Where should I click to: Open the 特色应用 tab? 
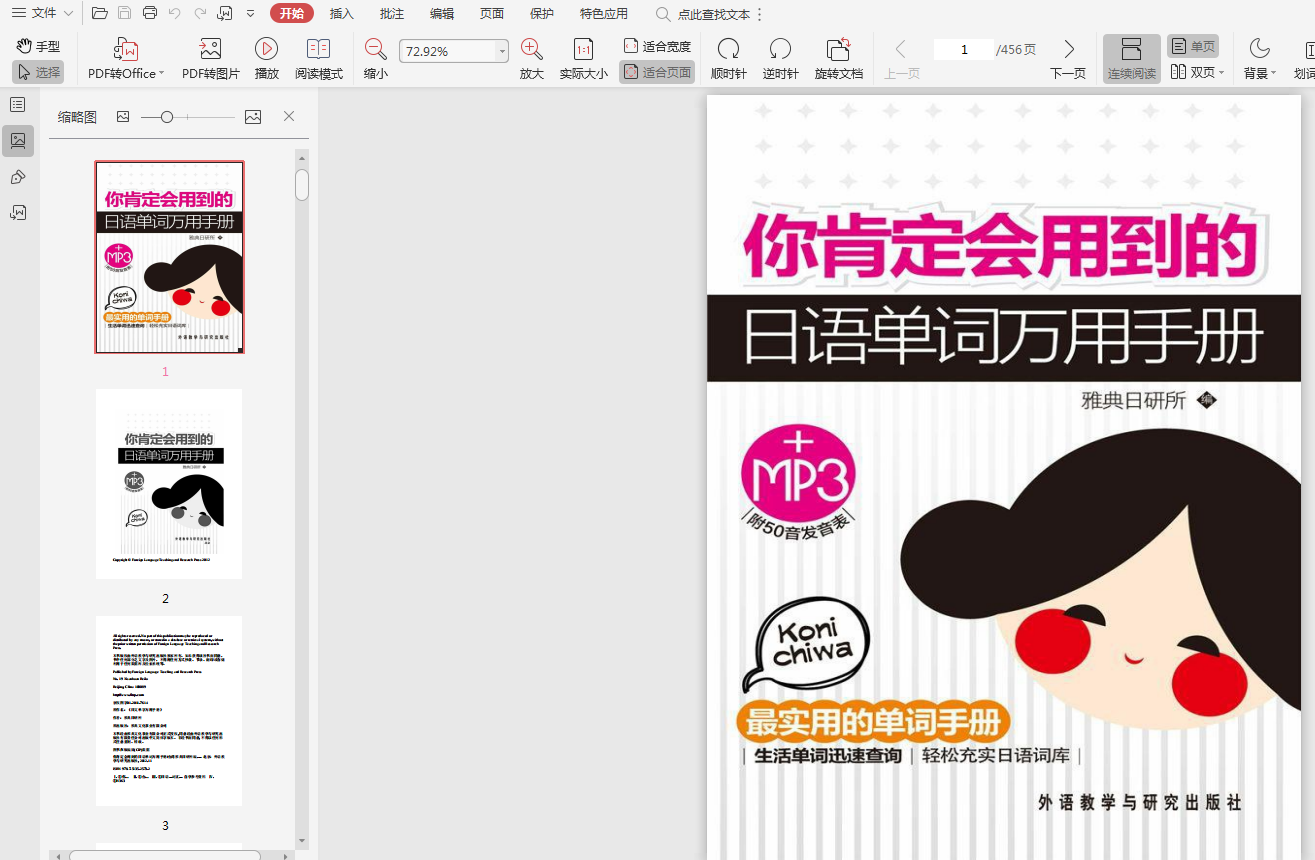(603, 13)
